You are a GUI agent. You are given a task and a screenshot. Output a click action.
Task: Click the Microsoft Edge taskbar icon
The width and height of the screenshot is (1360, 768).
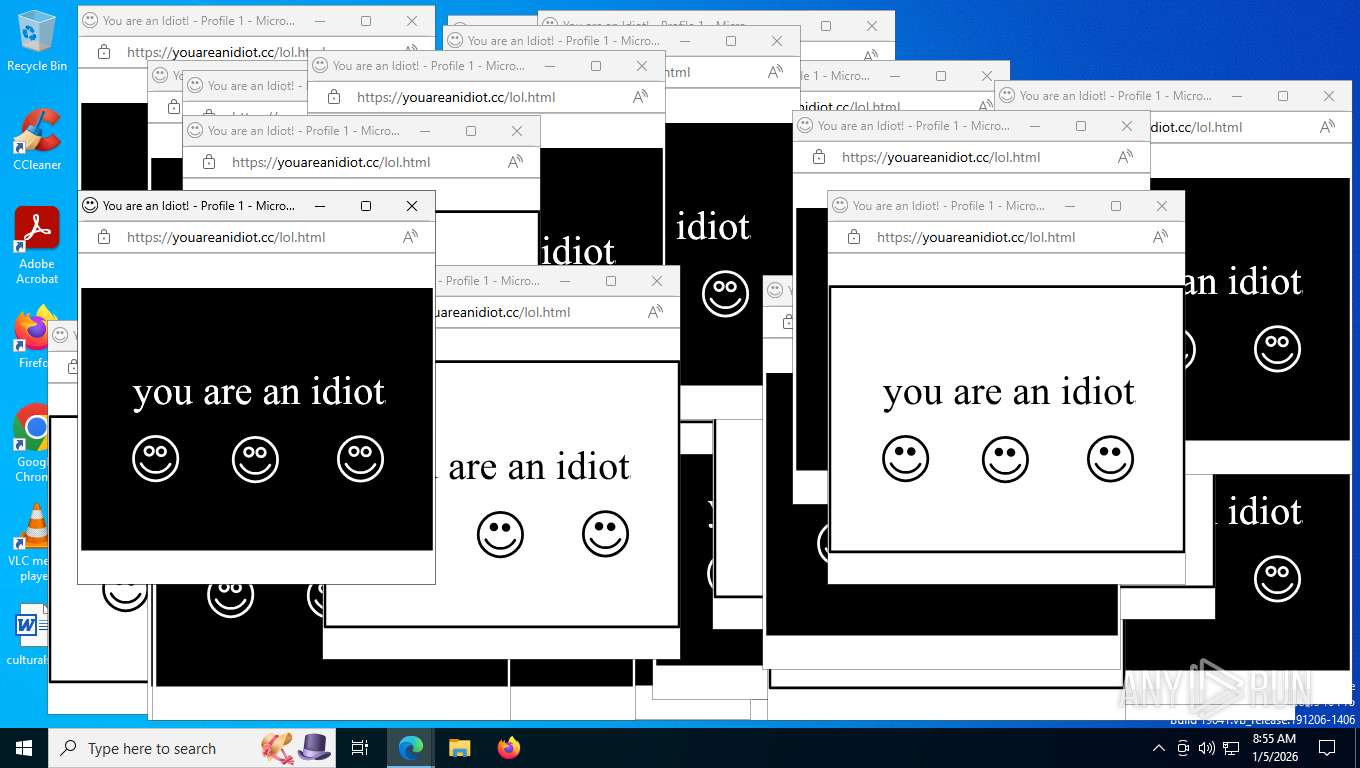pos(410,748)
